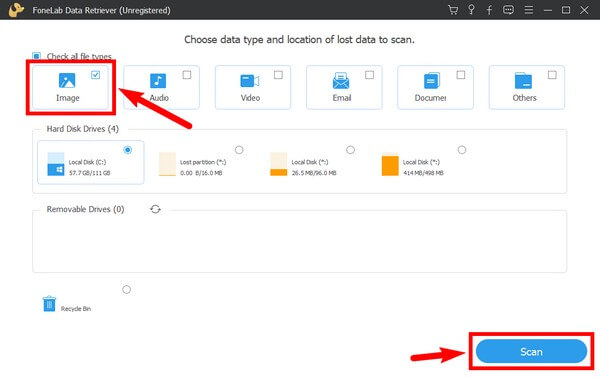The height and width of the screenshot is (378, 600).
Task: Click the Recycle Bin trash icon
Action: click(x=49, y=304)
